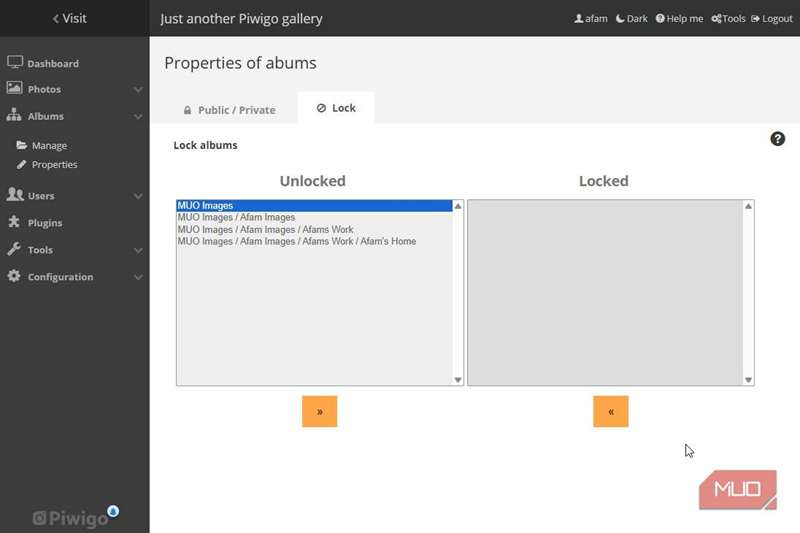800x533 pixels.
Task: Select the Lock tab
Action: [336, 108]
